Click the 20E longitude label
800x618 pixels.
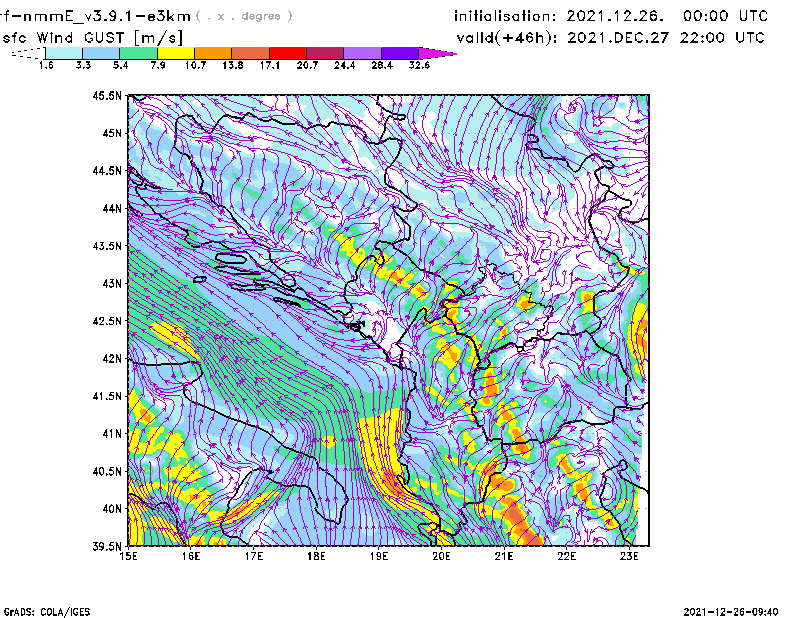[x=441, y=556]
